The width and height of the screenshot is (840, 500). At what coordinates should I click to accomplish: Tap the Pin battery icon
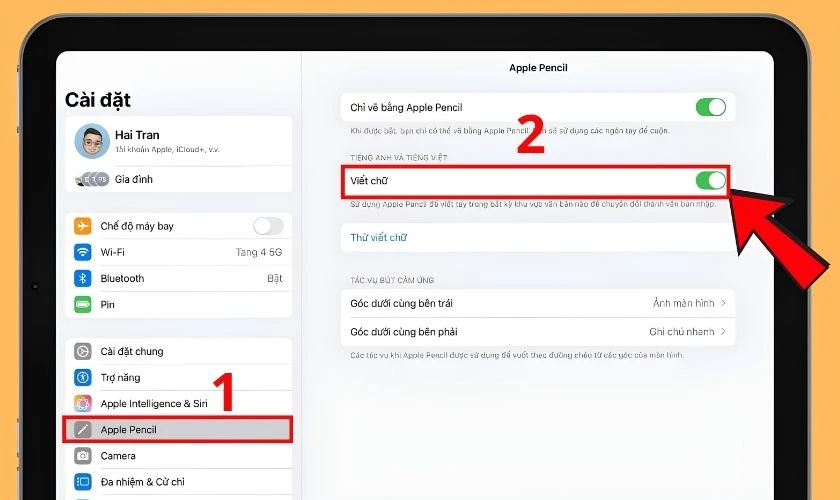82,304
